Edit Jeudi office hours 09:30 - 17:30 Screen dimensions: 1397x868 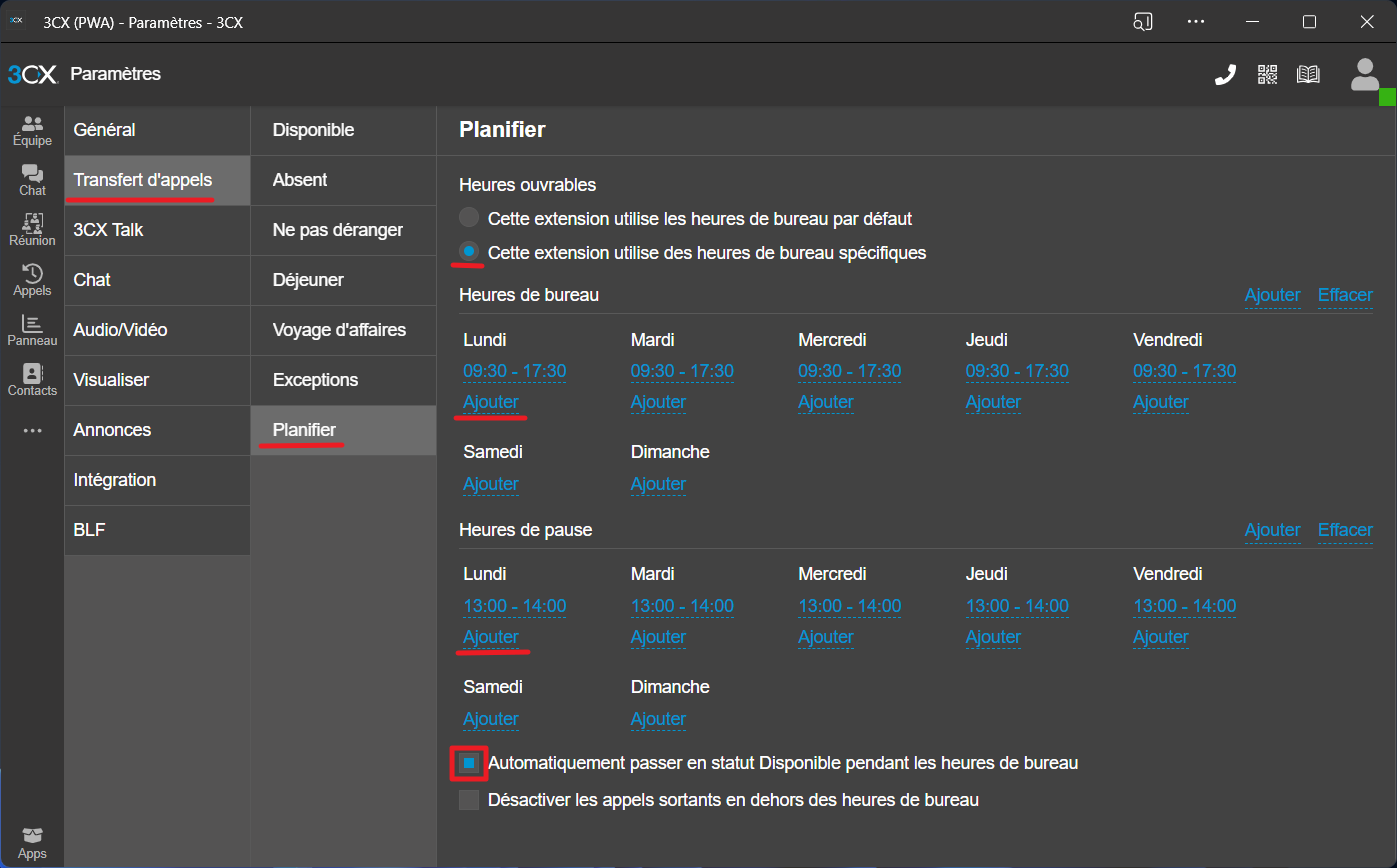(x=1017, y=371)
